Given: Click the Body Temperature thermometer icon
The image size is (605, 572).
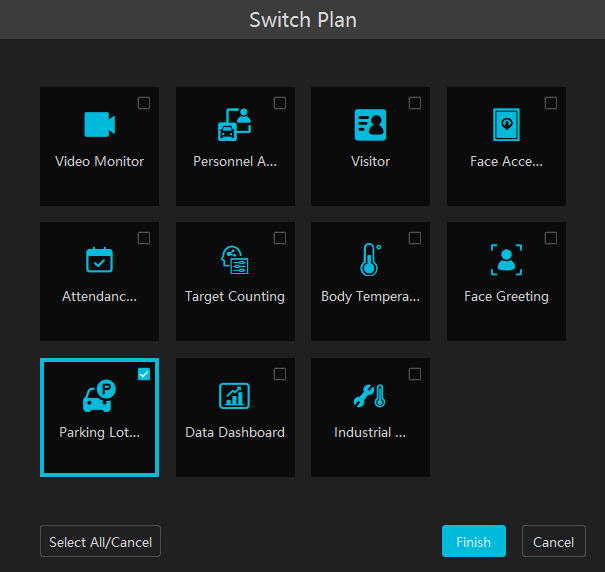Looking at the screenshot, I should (370, 260).
